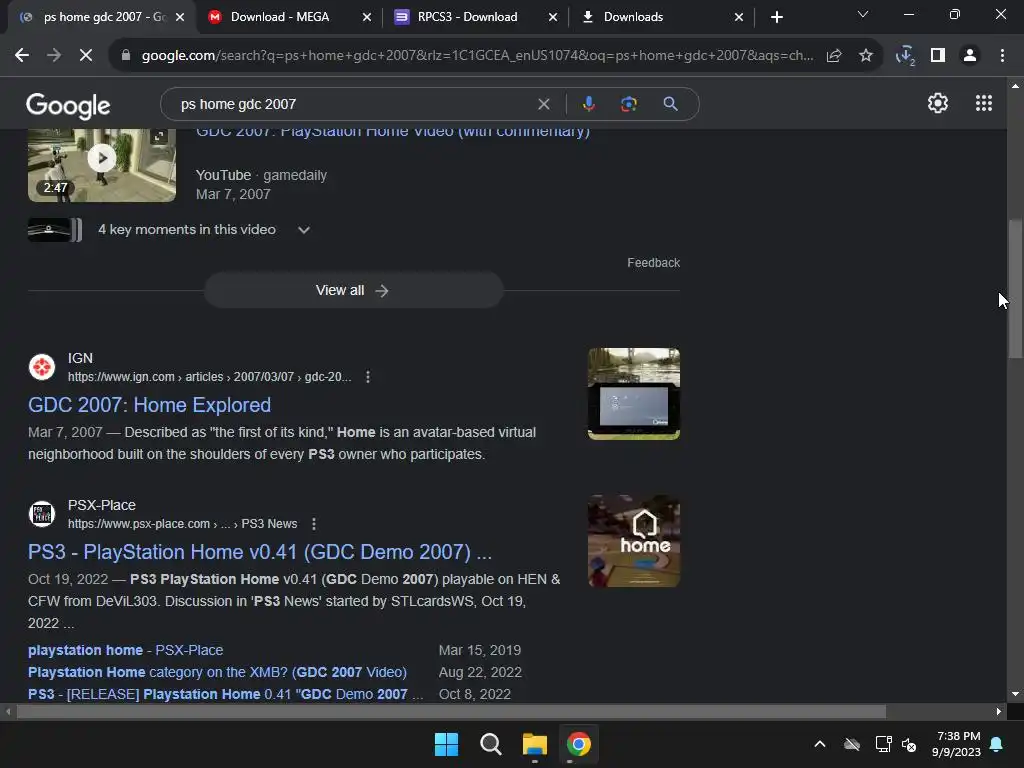Image resolution: width=1024 pixels, height=768 pixels.
Task: Search by image with Google Lens
Action: click(x=629, y=104)
